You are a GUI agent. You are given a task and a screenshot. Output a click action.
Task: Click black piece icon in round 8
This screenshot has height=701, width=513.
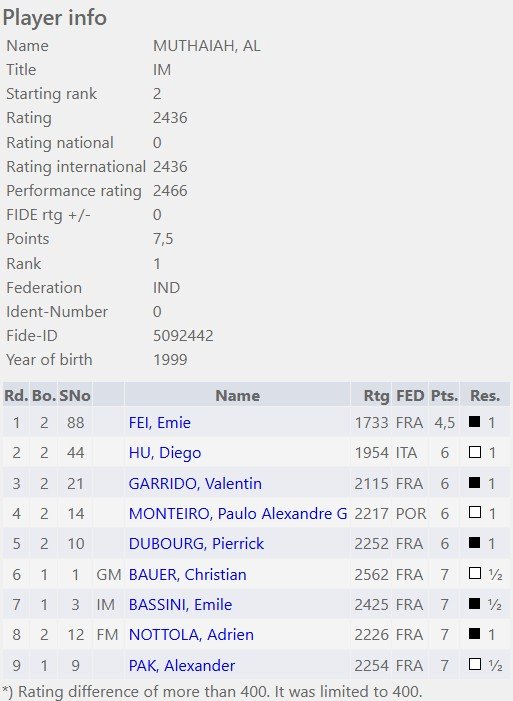coord(475,633)
